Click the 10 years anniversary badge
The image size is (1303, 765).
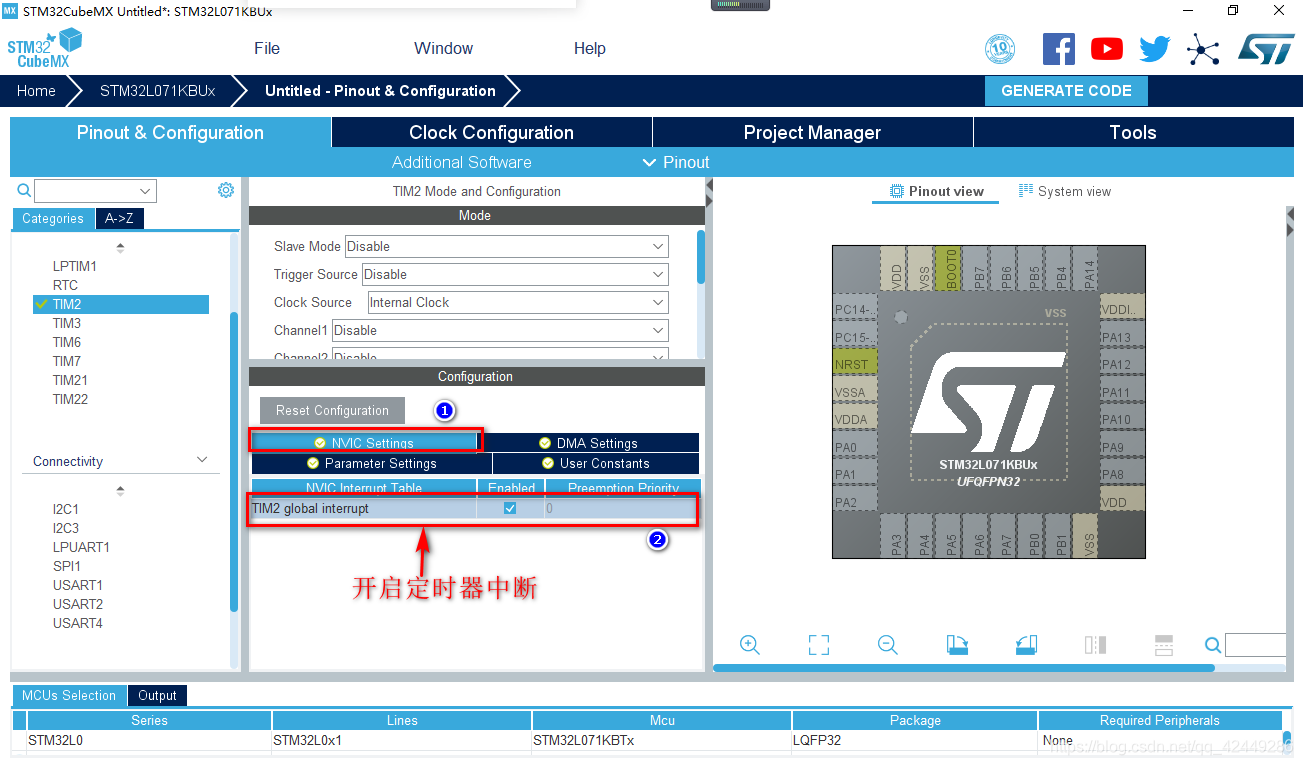[1000, 48]
